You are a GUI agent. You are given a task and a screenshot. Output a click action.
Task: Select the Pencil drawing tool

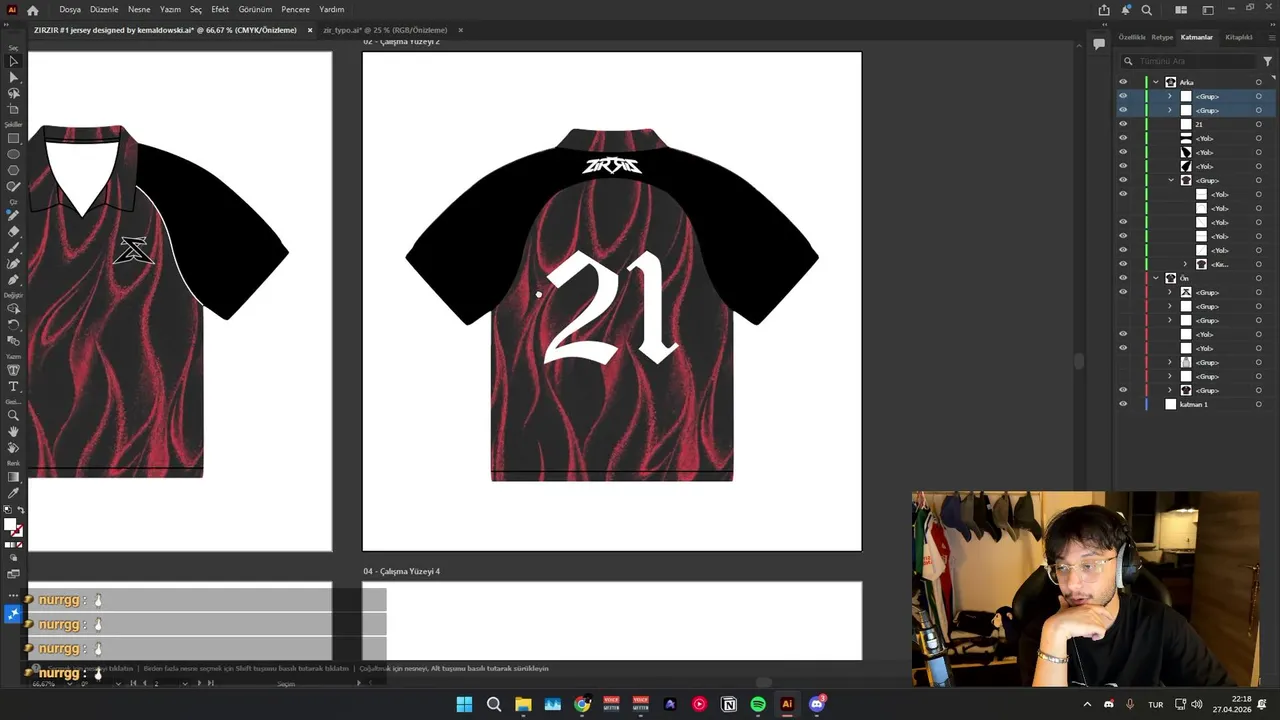tap(13, 215)
